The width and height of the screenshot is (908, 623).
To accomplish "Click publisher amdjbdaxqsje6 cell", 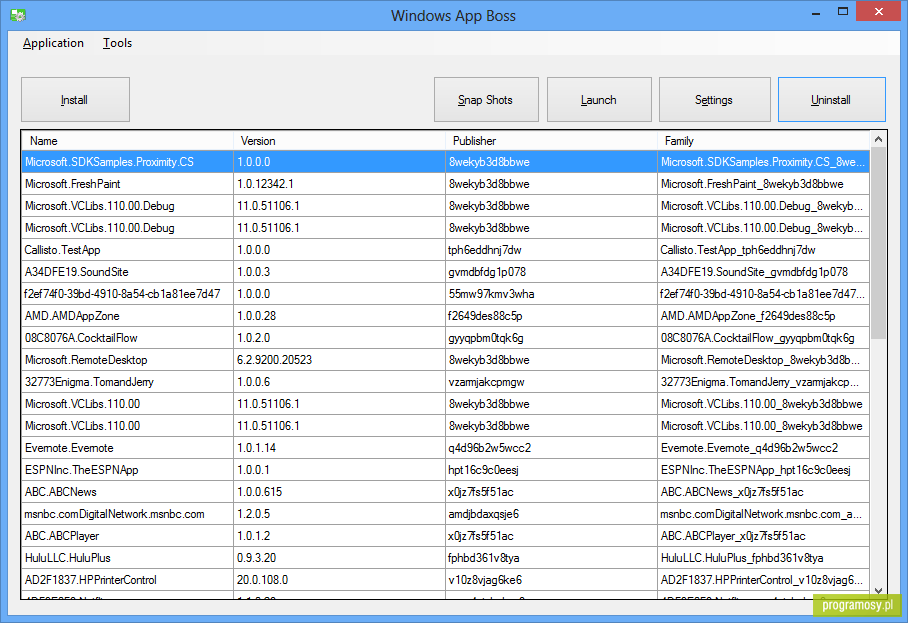I will 551,514.
